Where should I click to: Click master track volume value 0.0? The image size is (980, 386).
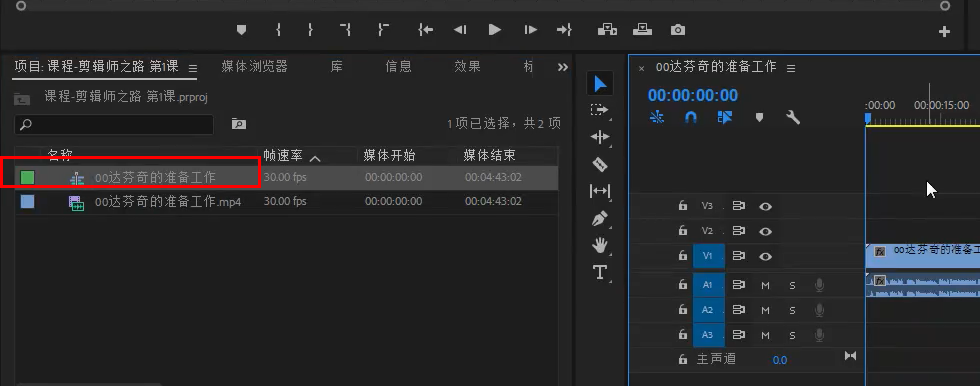pos(779,360)
